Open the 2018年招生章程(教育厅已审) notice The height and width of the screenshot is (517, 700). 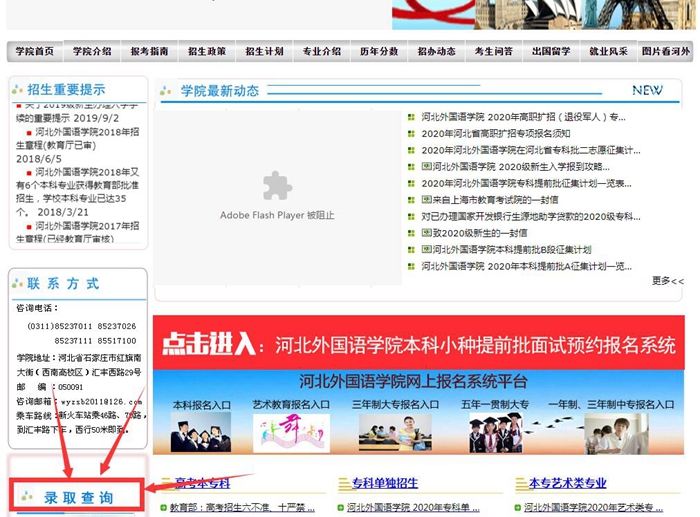click(x=78, y=138)
